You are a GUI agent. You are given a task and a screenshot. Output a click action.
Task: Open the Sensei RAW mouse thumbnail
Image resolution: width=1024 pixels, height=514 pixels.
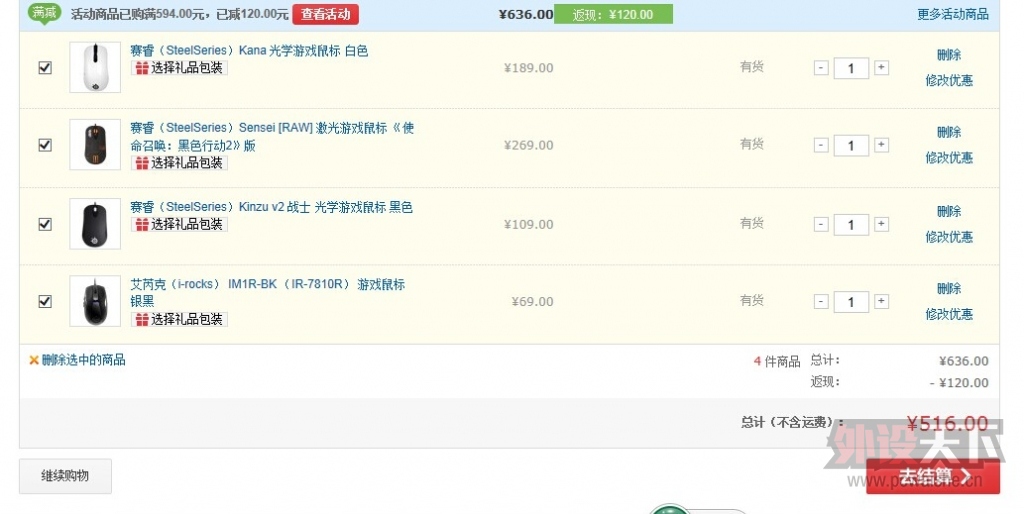[95, 144]
